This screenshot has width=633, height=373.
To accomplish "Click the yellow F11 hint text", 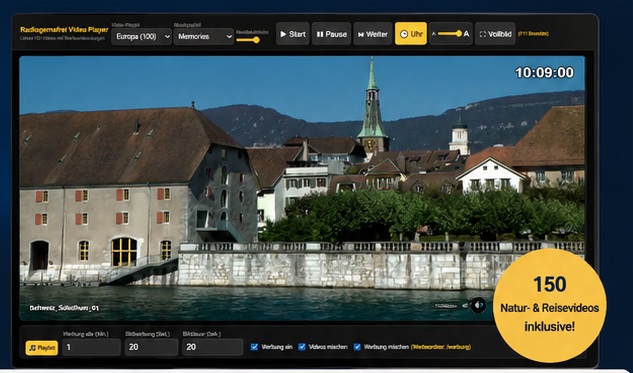I will (533, 34).
